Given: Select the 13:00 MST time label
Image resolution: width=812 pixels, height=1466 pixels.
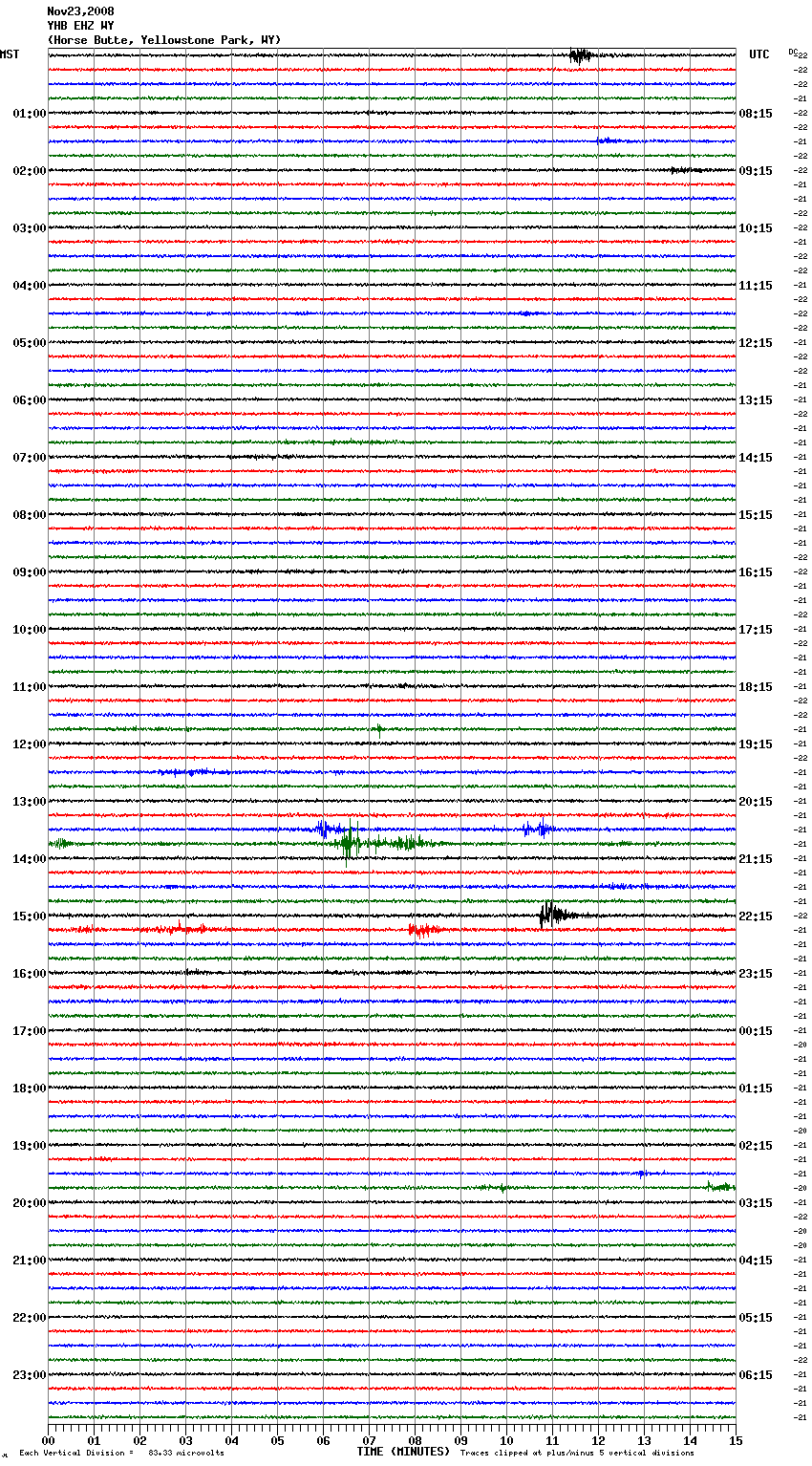Looking at the screenshot, I should (30, 802).
